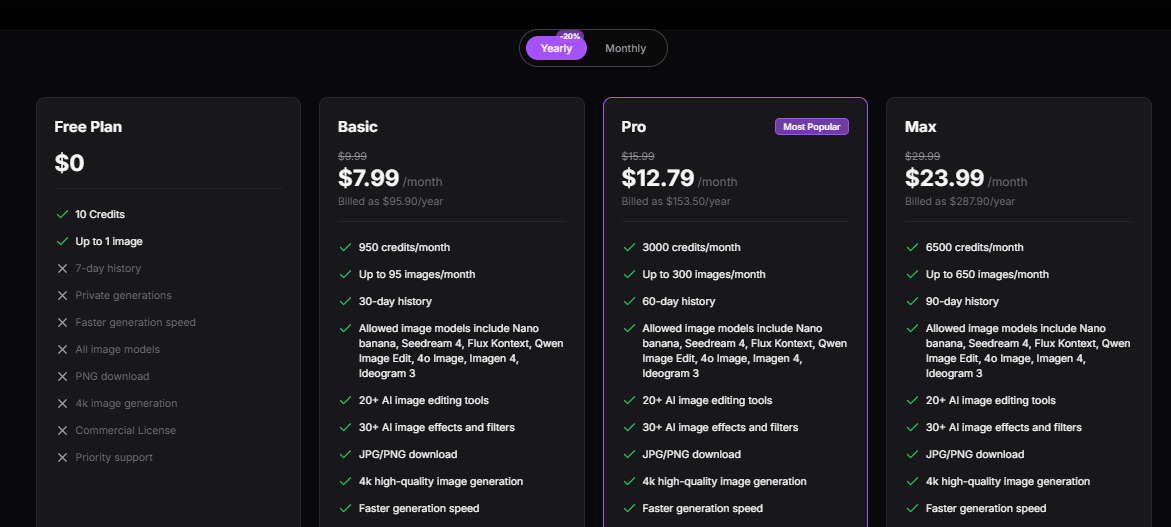Click the Pro plan $12.79 price
This screenshot has height=527, width=1171.
(657, 178)
